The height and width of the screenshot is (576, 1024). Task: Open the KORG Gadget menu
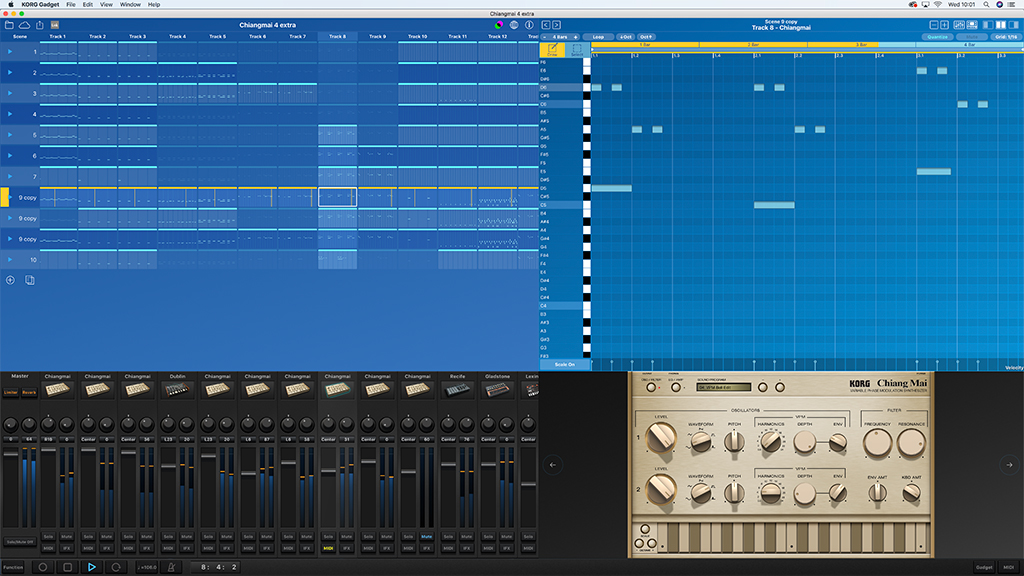(x=40, y=5)
